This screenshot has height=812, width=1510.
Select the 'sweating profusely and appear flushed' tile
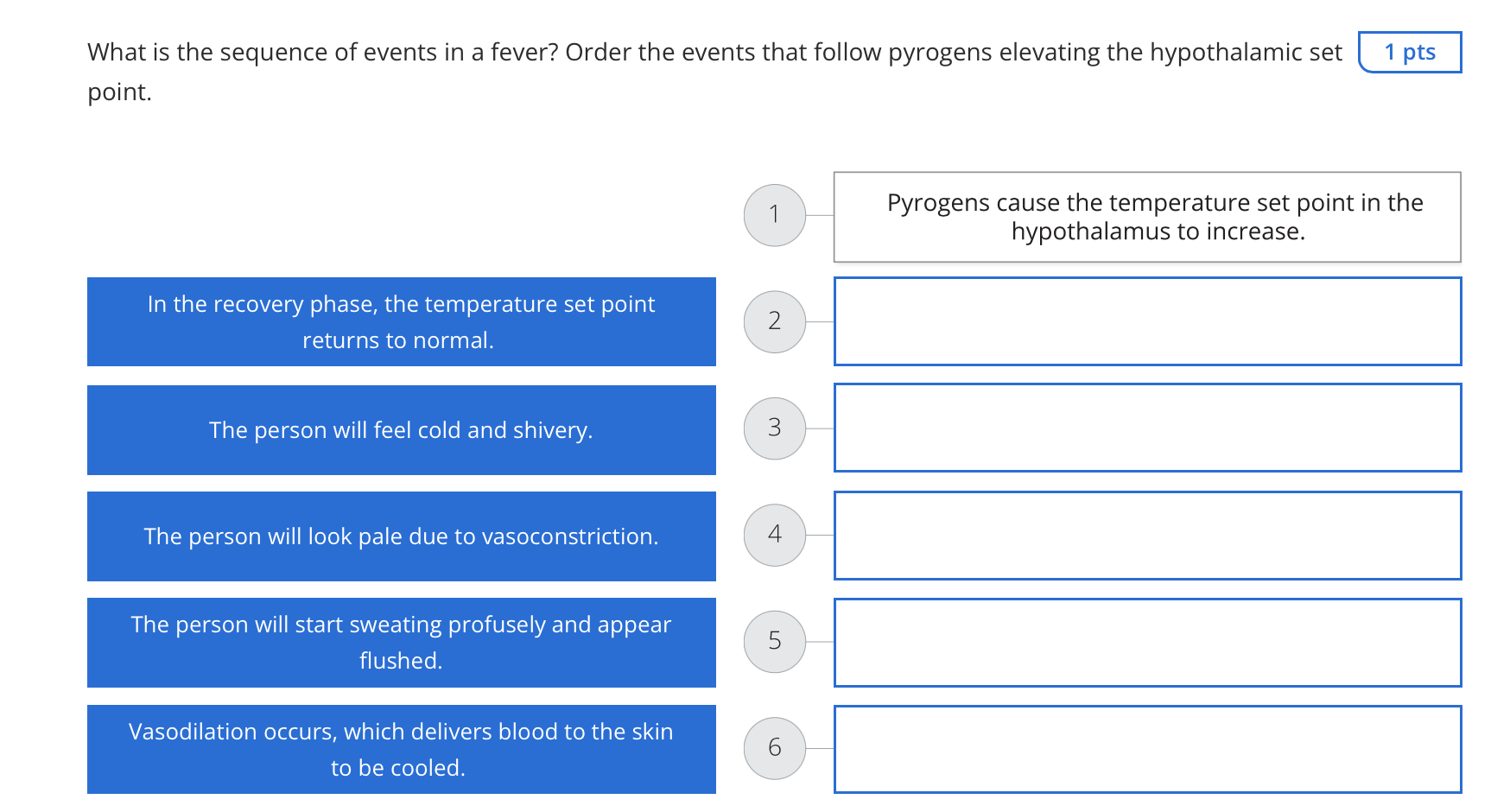coord(401,643)
